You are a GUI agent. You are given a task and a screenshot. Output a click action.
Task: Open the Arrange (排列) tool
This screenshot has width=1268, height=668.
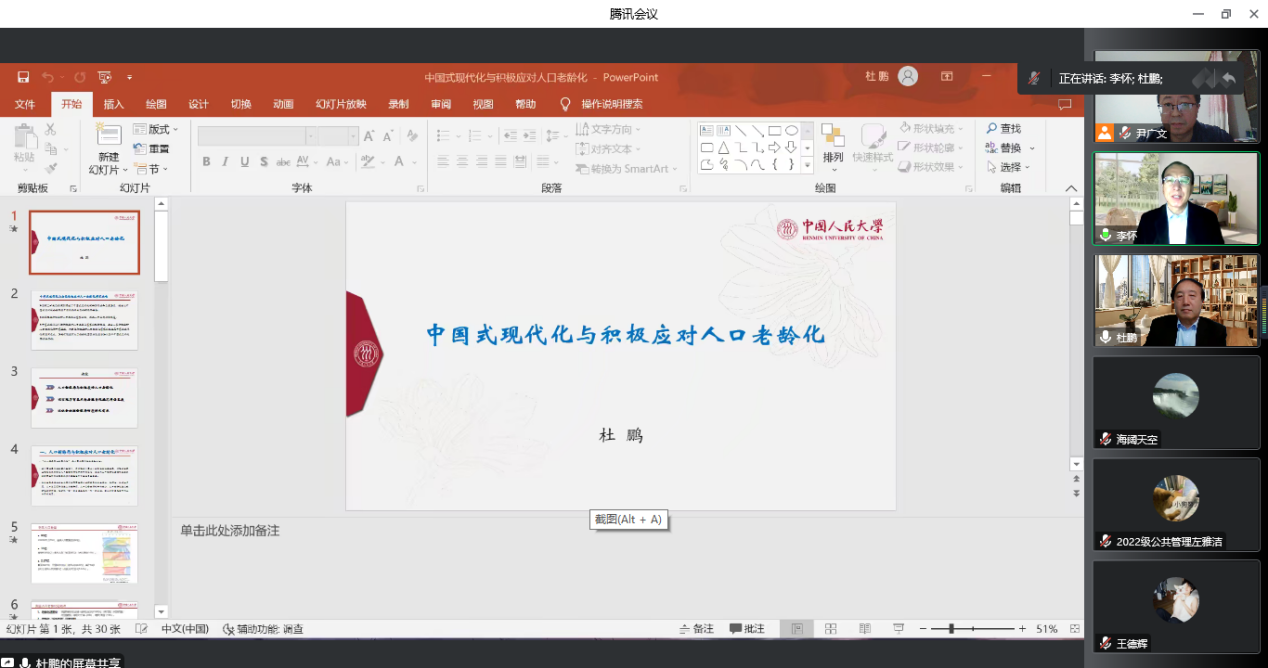click(832, 142)
